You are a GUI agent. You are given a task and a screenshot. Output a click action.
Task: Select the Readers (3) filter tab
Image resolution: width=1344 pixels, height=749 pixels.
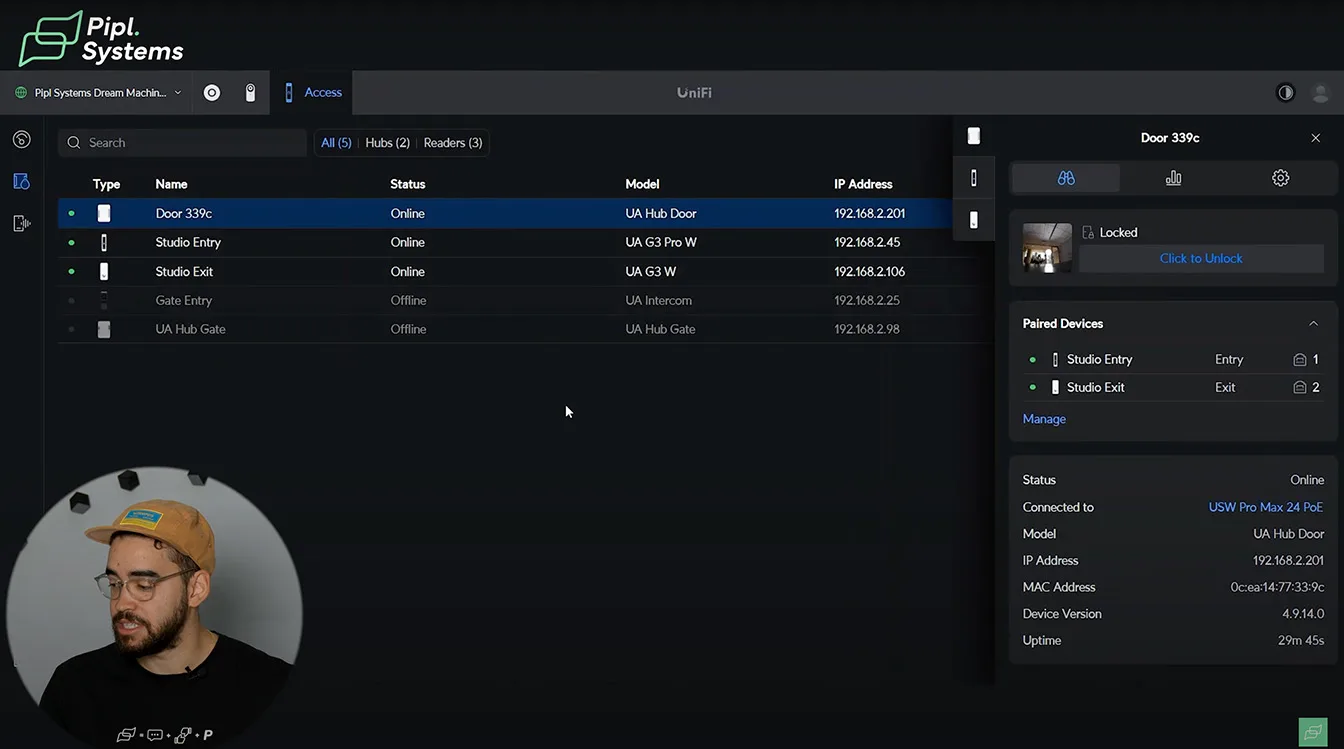[453, 143]
